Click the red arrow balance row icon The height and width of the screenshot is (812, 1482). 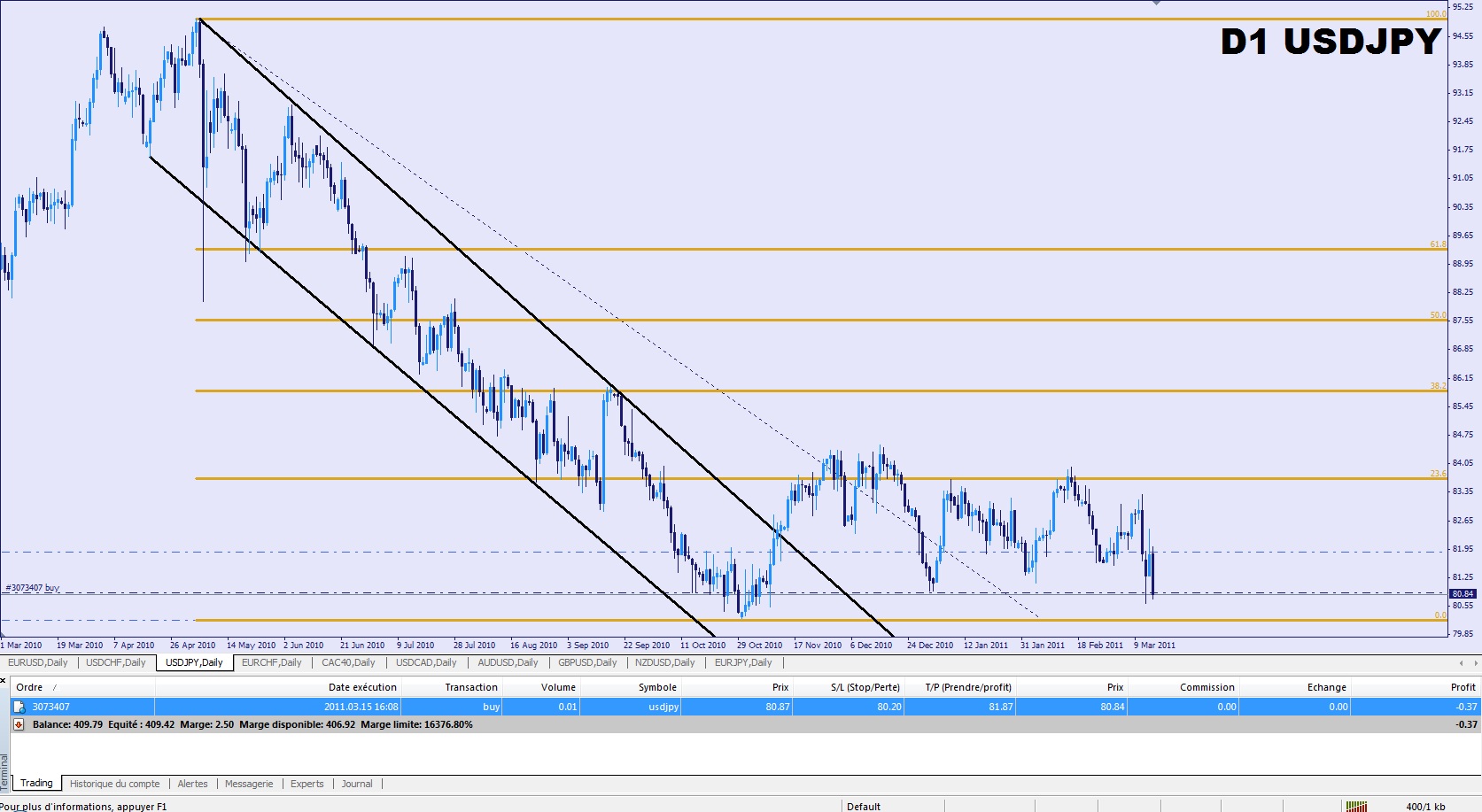[19, 724]
